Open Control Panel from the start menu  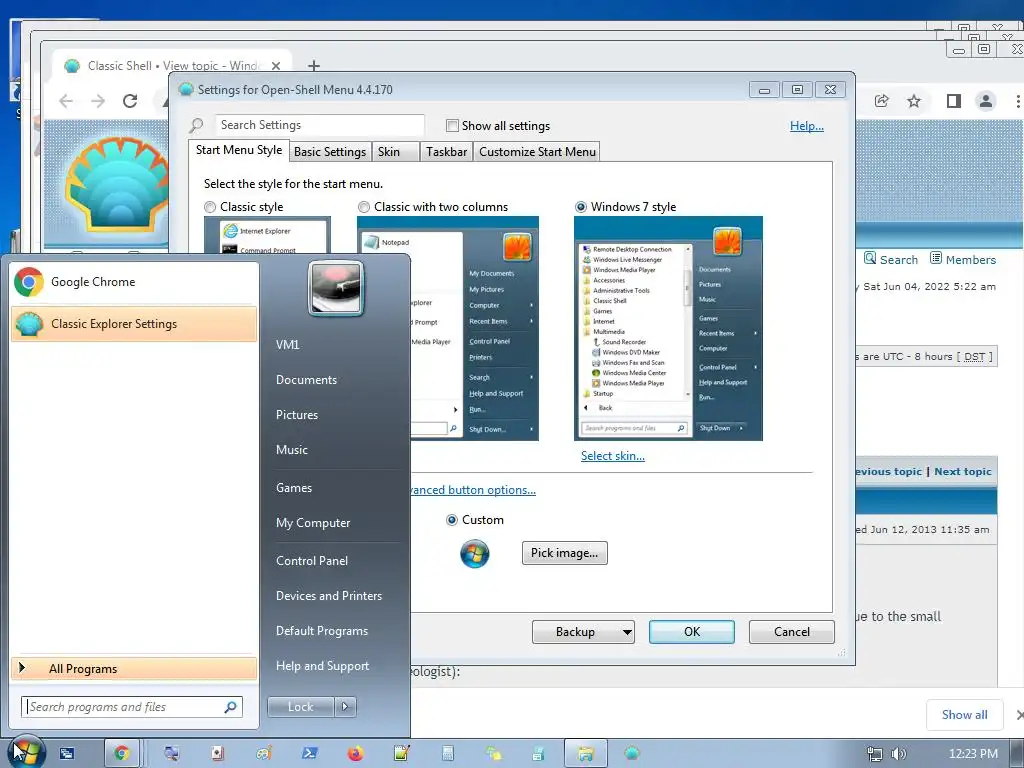click(x=312, y=561)
